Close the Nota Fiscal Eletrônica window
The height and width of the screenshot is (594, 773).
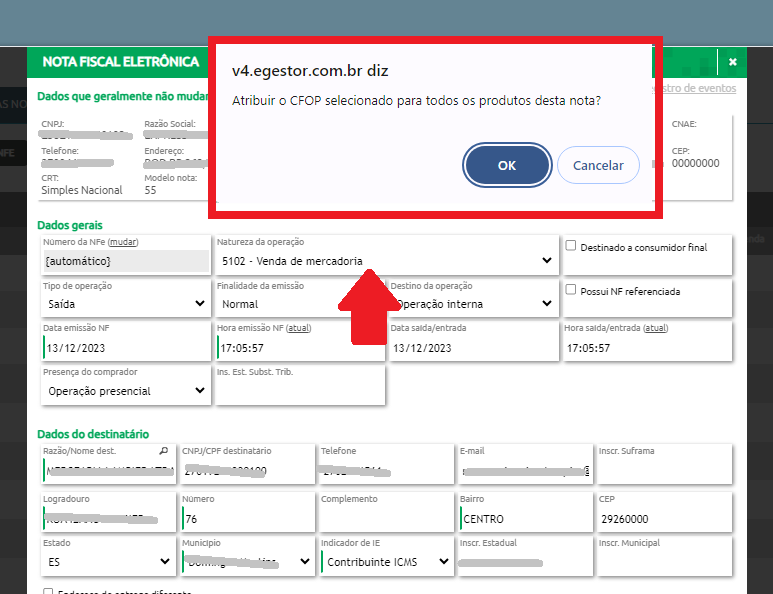pos(733,62)
